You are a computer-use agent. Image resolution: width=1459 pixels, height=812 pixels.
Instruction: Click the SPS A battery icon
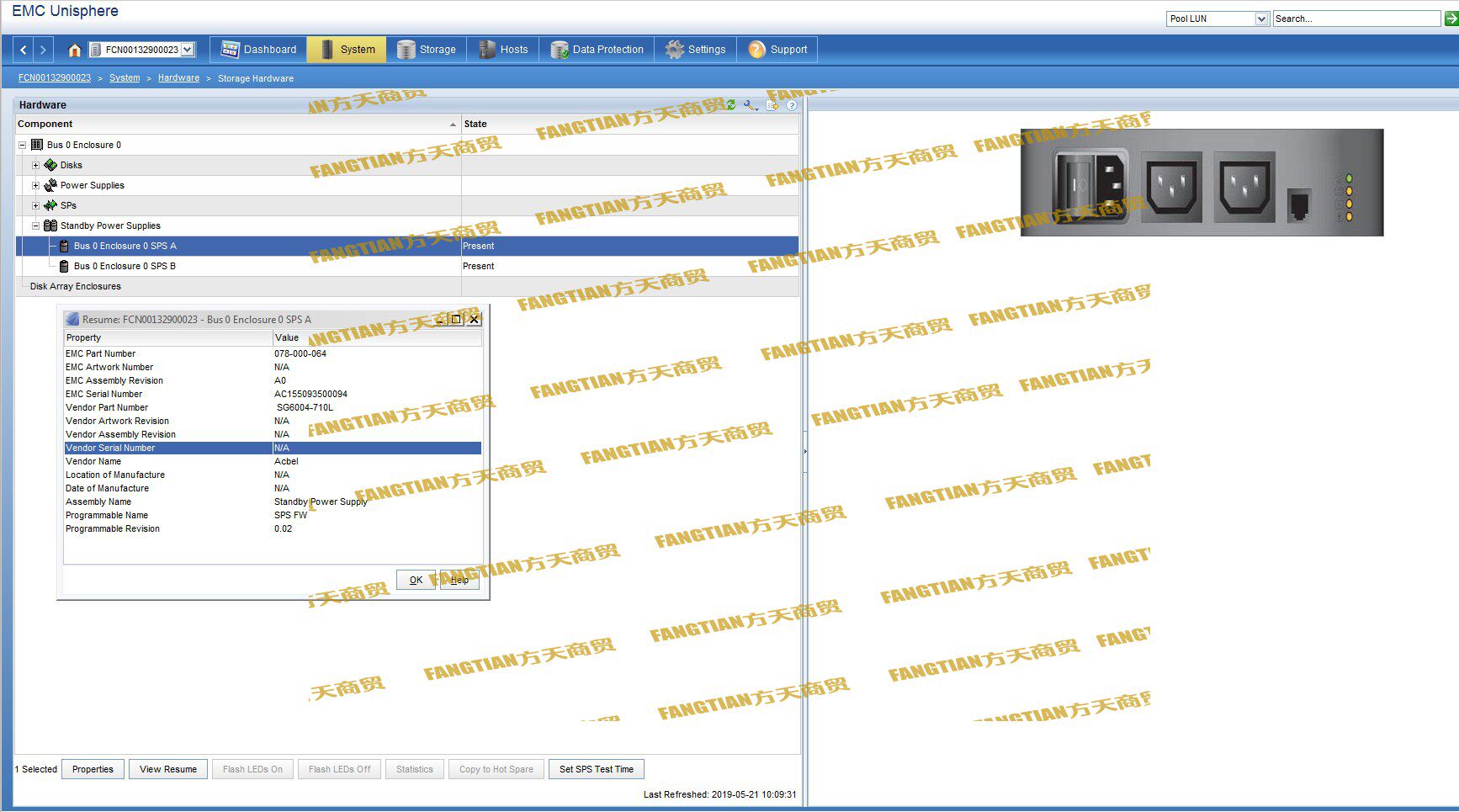(64, 246)
